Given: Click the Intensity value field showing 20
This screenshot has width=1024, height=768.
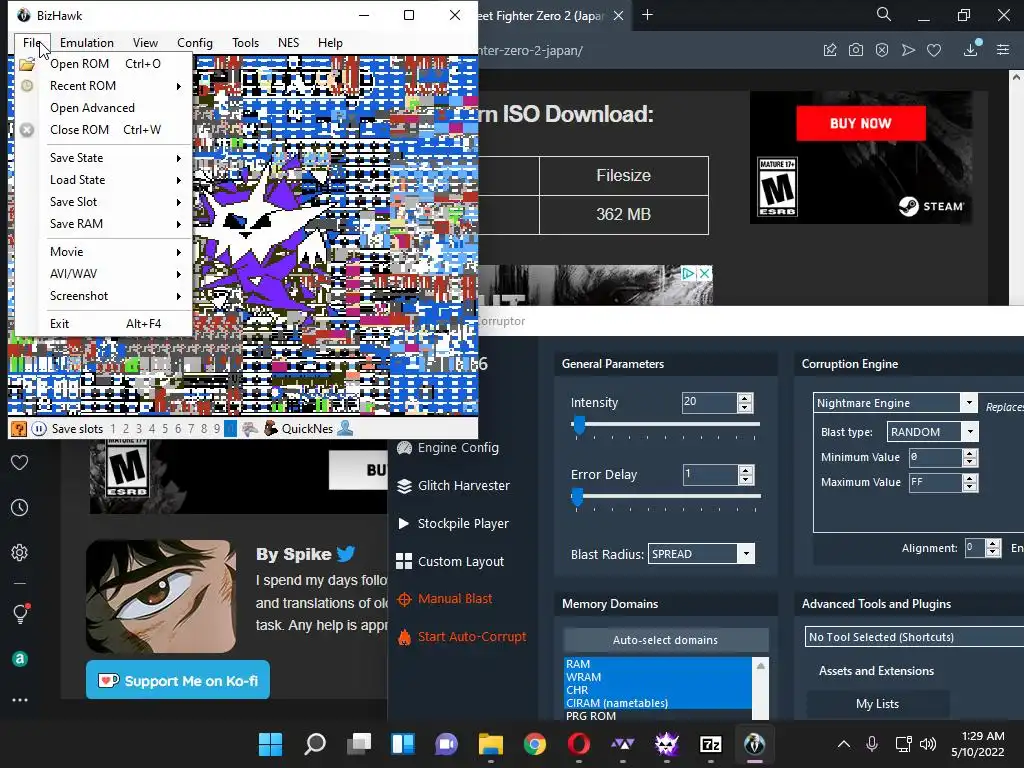Looking at the screenshot, I should tap(709, 402).
